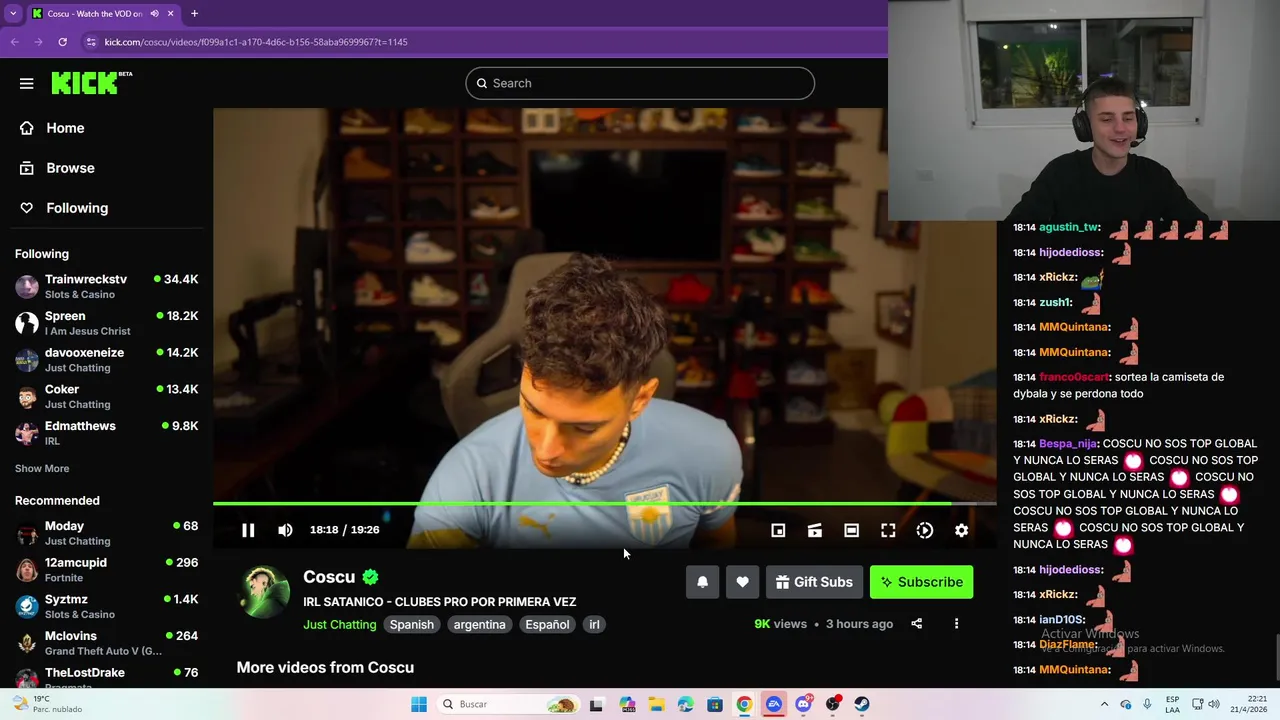Open Following in the sidebar
Image resolution: width=1280 pixels, height=720 pixels.
pos(77,208)
